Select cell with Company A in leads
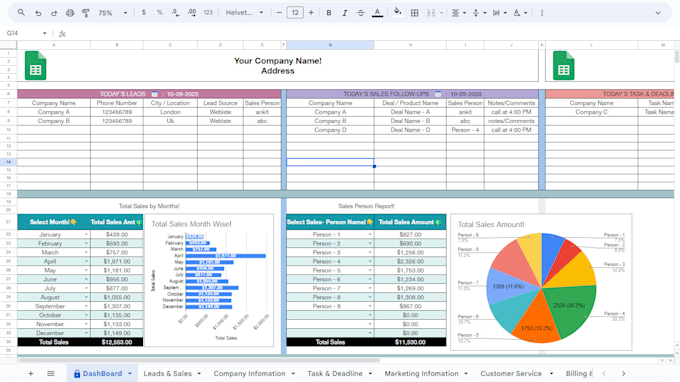680x382 pixels. click(54, 112)
